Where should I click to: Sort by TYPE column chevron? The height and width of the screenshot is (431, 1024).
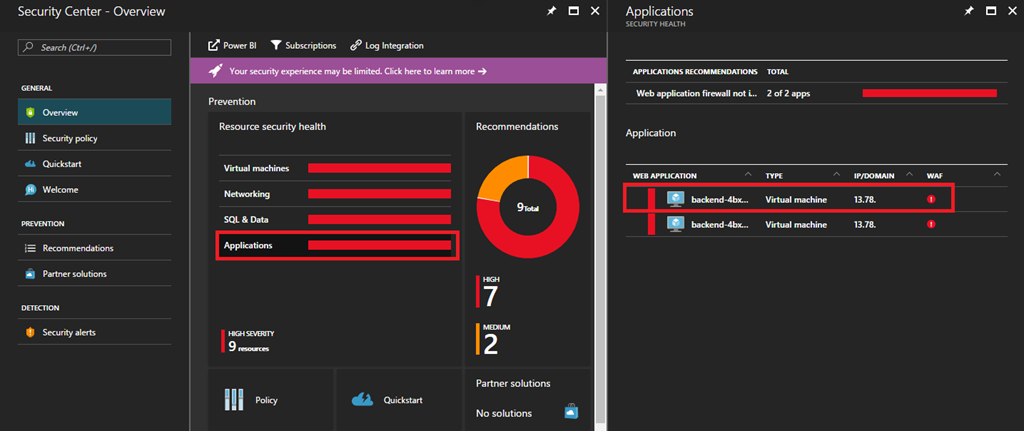837,174
